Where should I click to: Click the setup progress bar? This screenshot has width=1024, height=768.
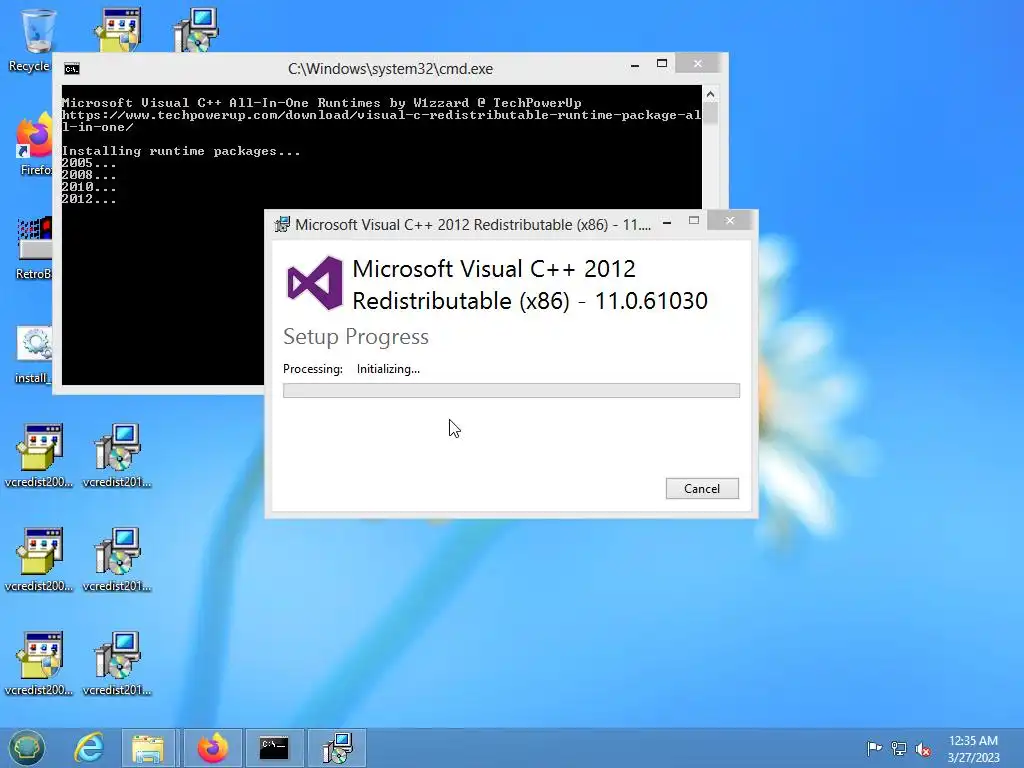tap(511, 391)
